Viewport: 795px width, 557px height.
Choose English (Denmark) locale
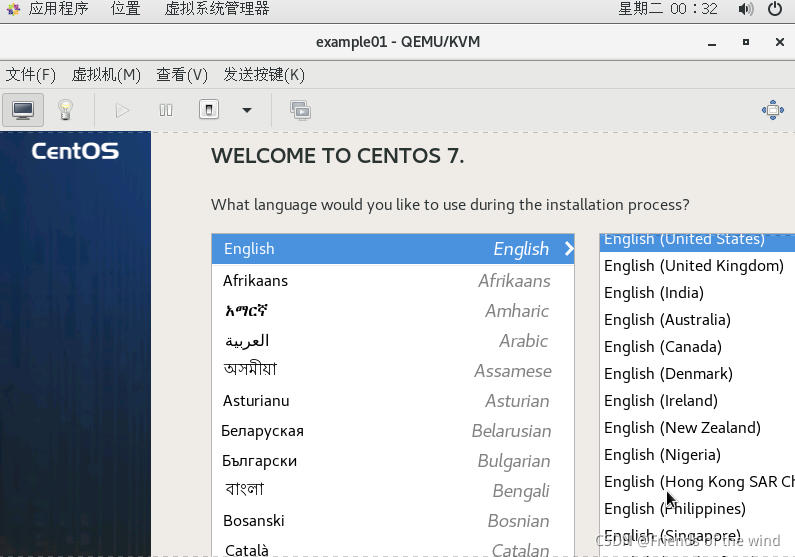coord(698,374)
